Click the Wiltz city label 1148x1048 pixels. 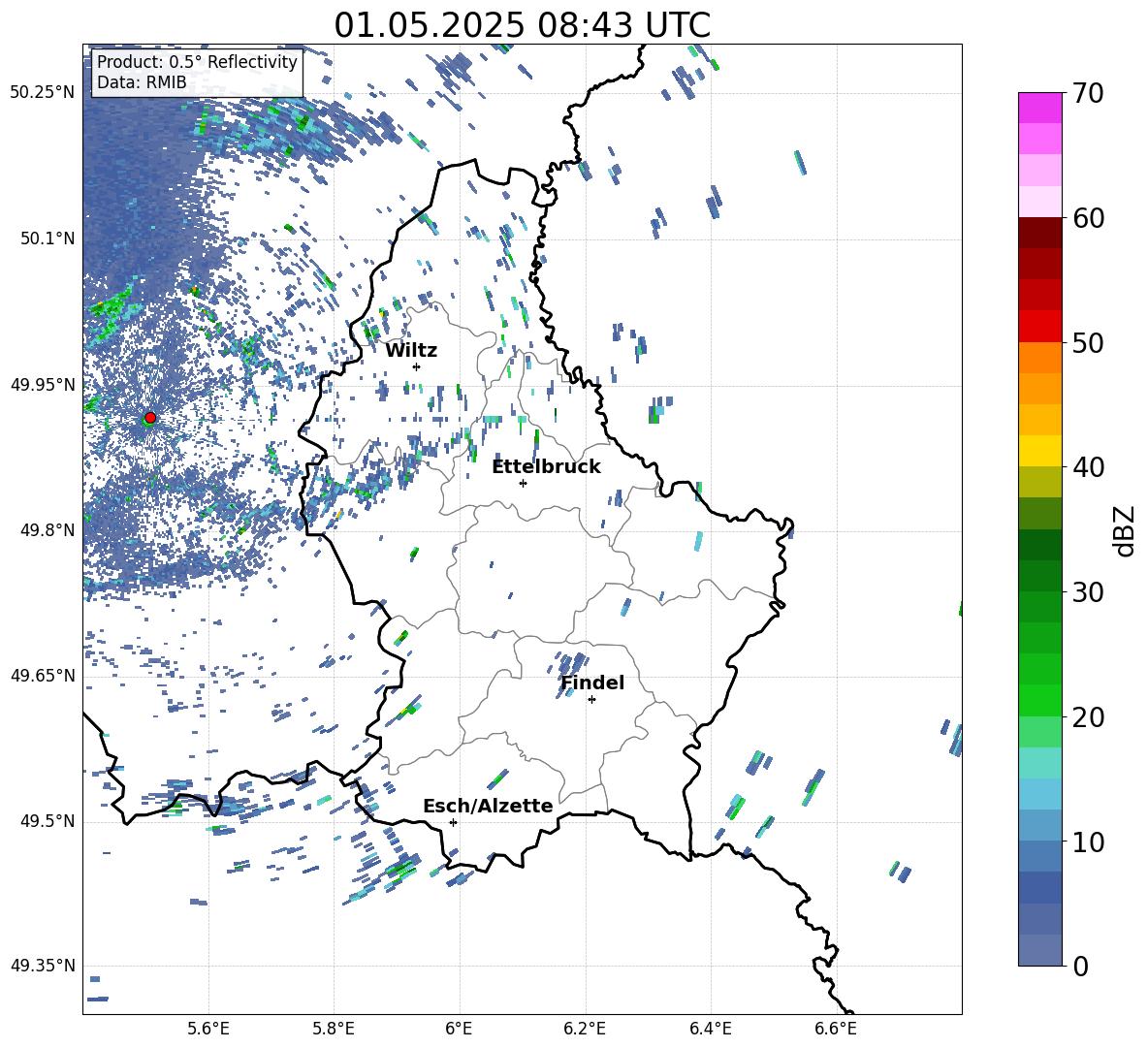411,351
